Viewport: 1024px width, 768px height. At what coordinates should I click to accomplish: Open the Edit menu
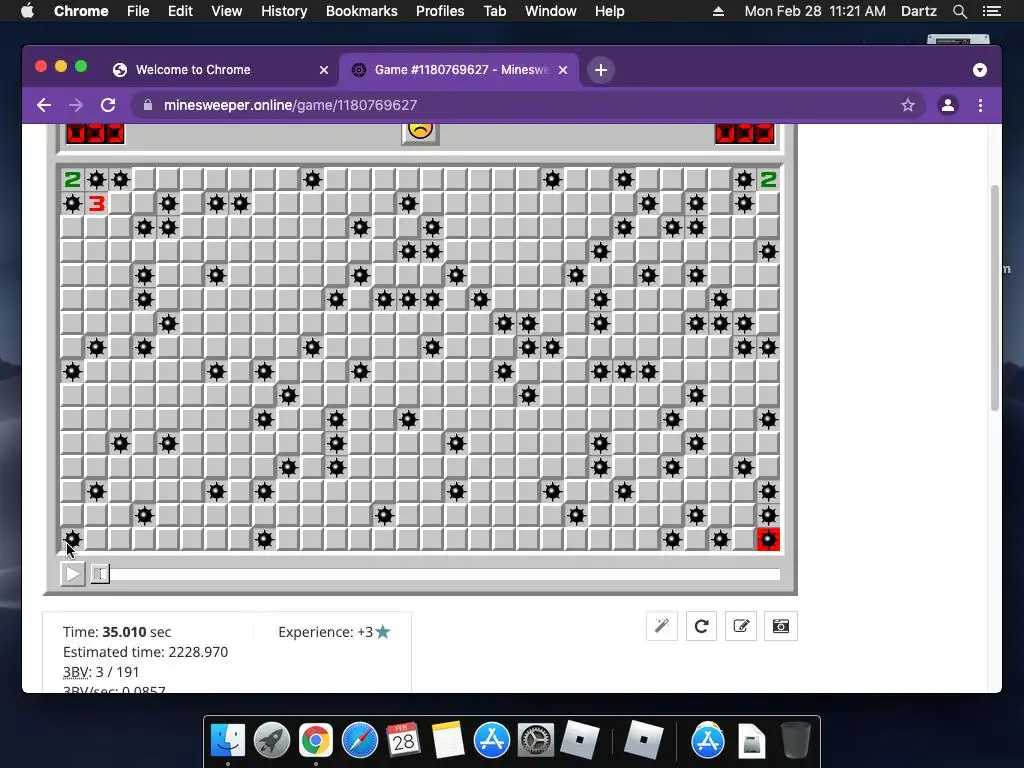[x=180, y=11]
